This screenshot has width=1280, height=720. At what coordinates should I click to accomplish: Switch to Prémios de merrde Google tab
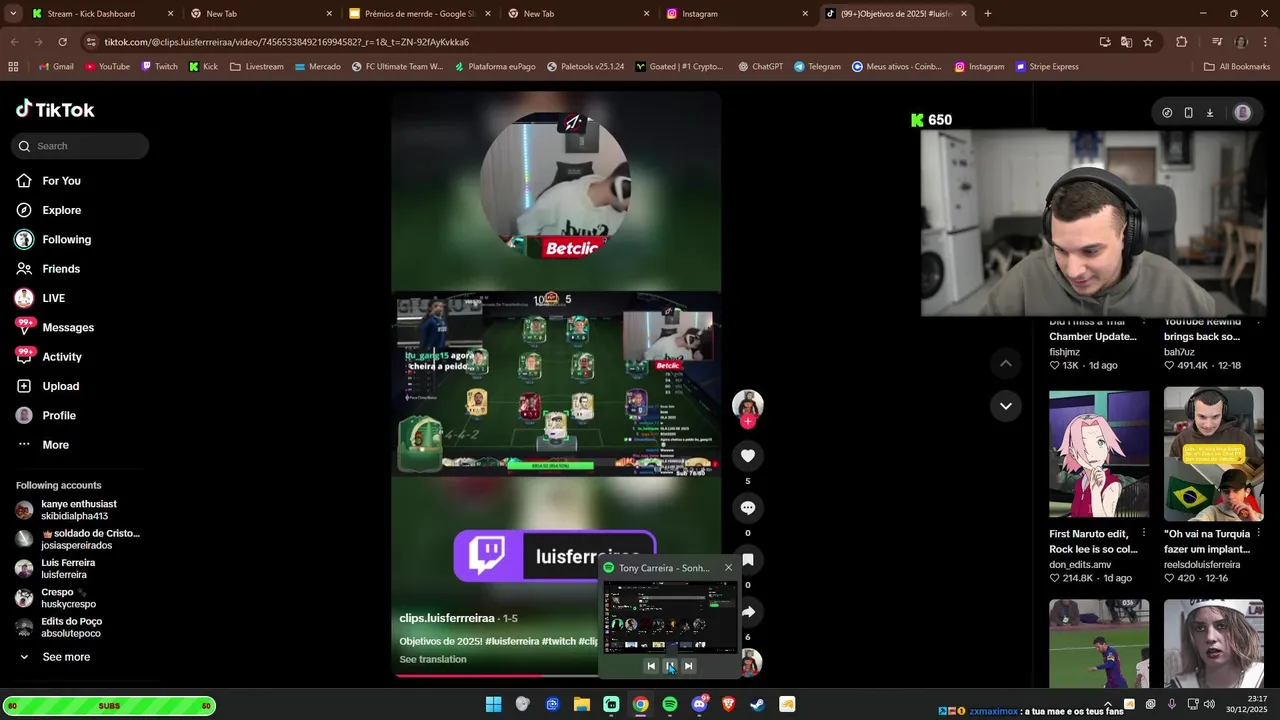[419, 14]
